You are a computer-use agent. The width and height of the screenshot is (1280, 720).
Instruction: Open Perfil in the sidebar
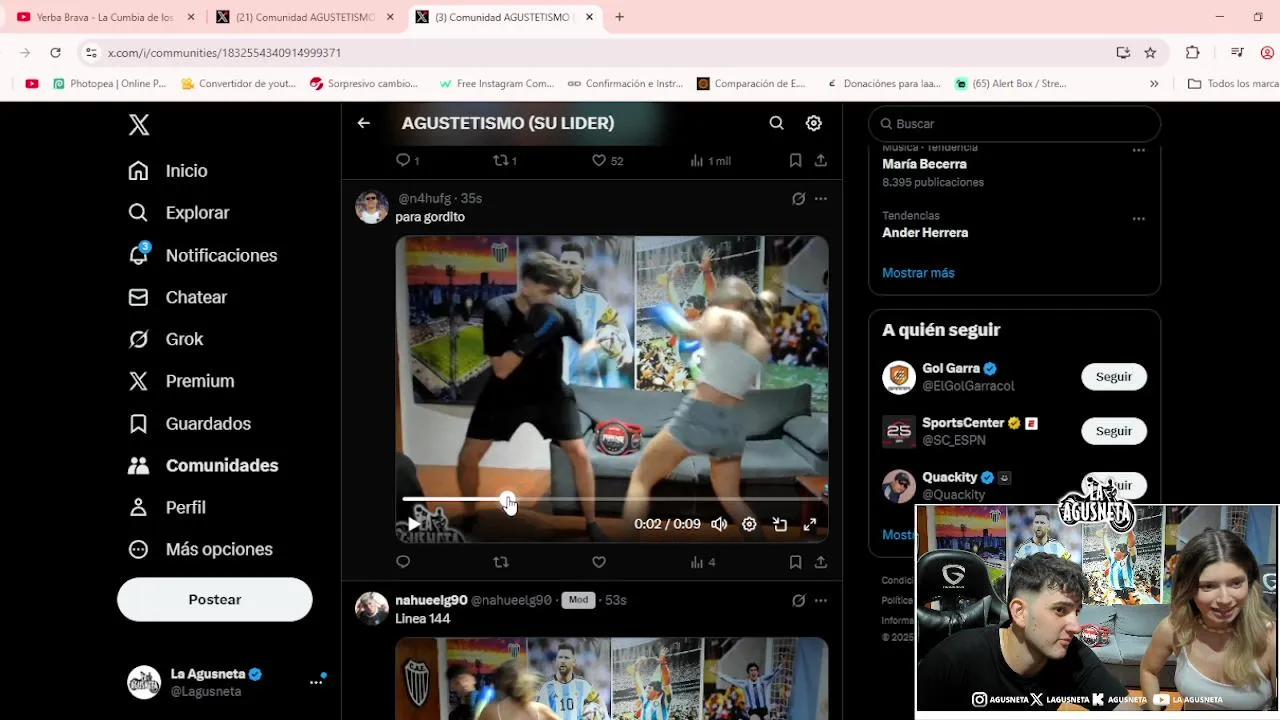(167, 507)
